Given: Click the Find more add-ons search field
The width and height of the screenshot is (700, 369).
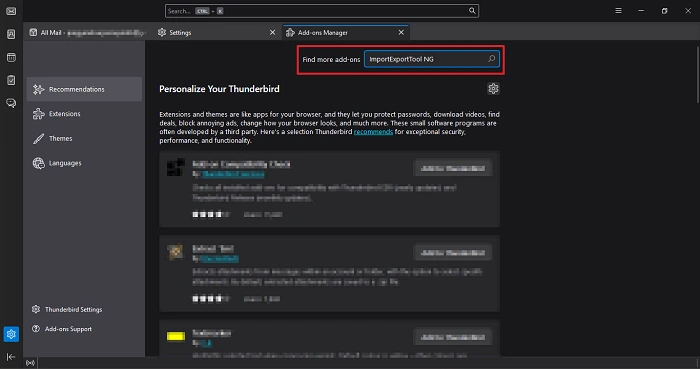Looking at the screenshot, I should (431, 59).
